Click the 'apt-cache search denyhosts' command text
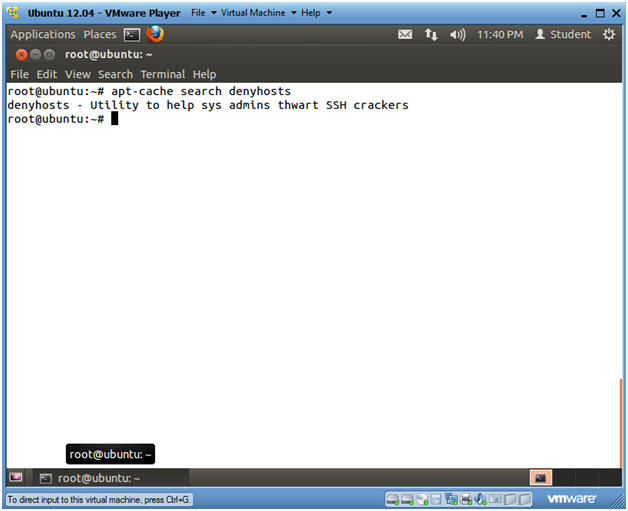The image size is (628, 511). click(201, 91)
